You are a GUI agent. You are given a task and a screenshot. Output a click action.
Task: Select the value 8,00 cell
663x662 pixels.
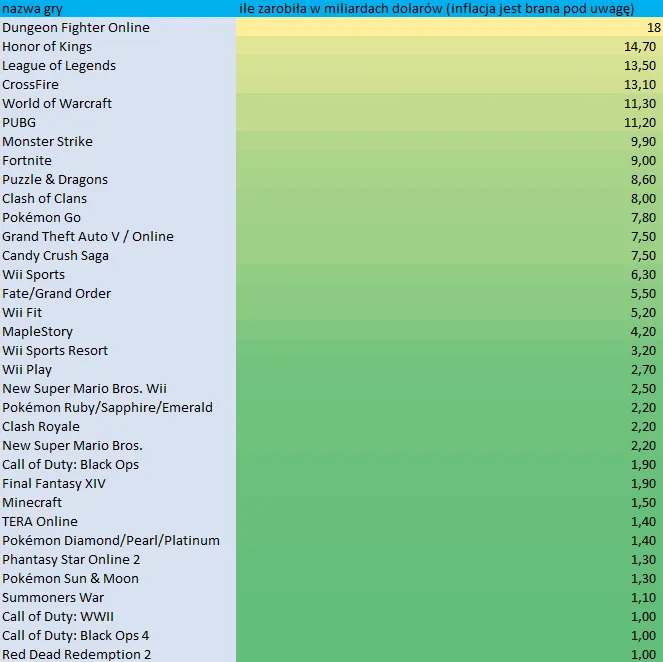(449, 198)
